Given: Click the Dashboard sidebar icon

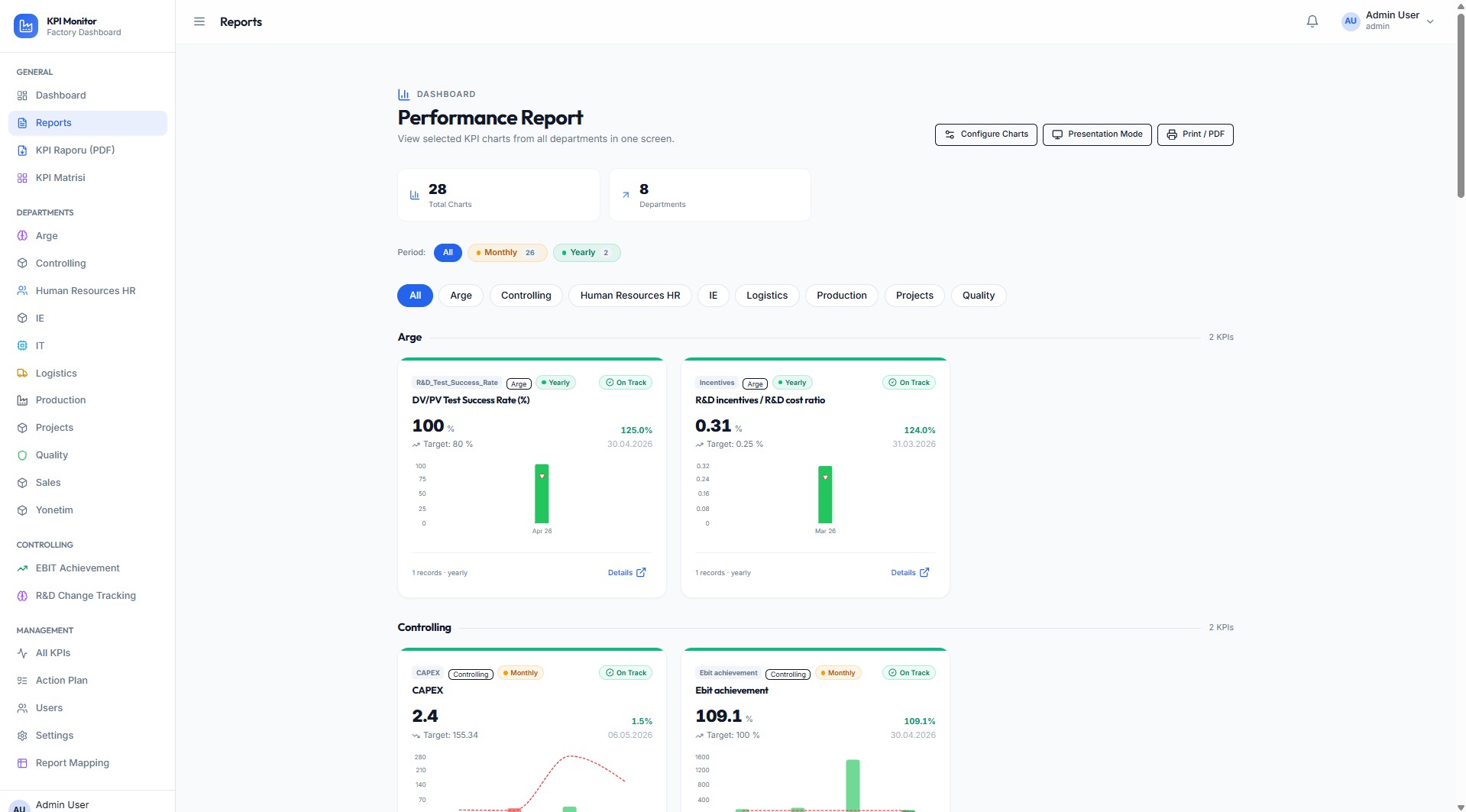Looking at the screenshot, I should tap(22, 95).
